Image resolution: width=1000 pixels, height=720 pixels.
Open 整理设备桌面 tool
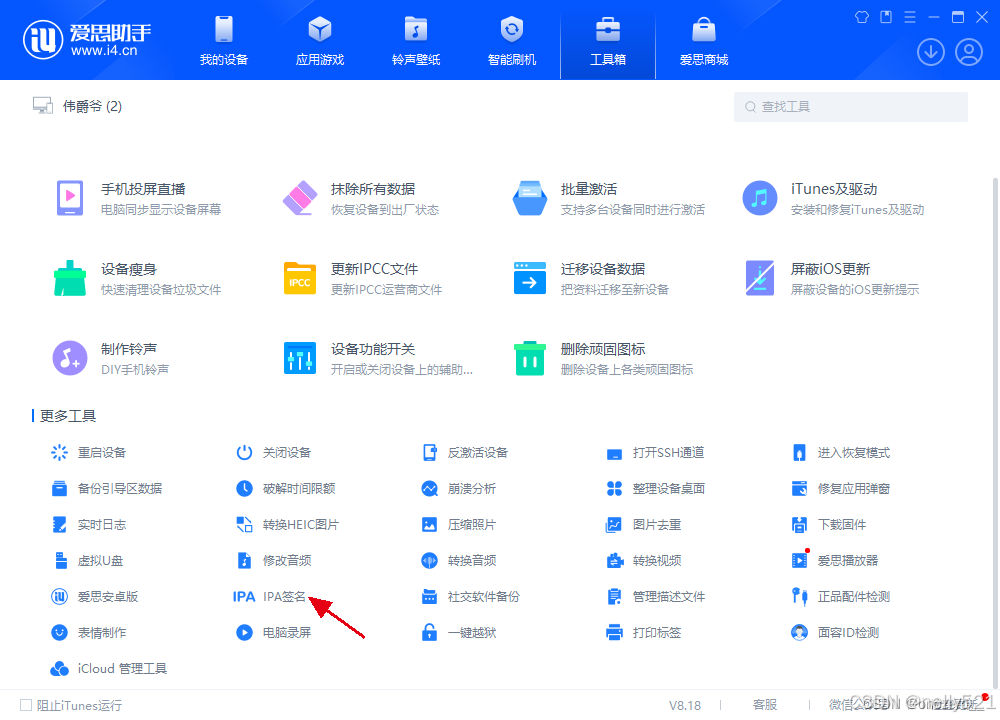click(655, 489)
